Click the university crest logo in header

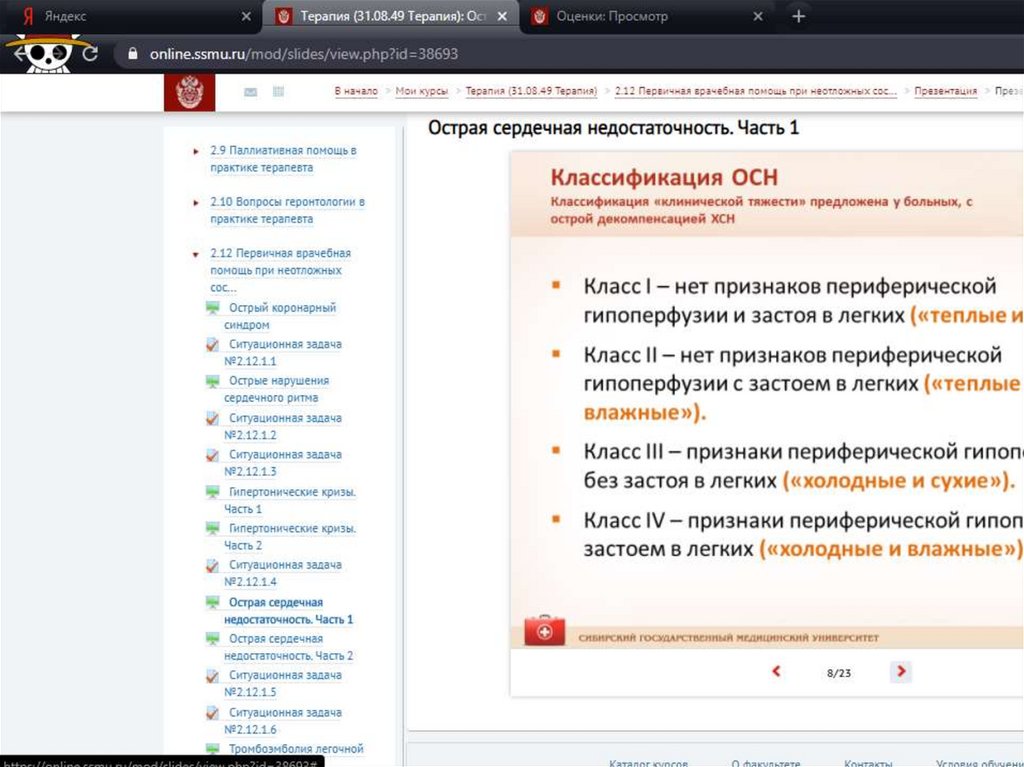pyautogui.click(x=189, y=92)
